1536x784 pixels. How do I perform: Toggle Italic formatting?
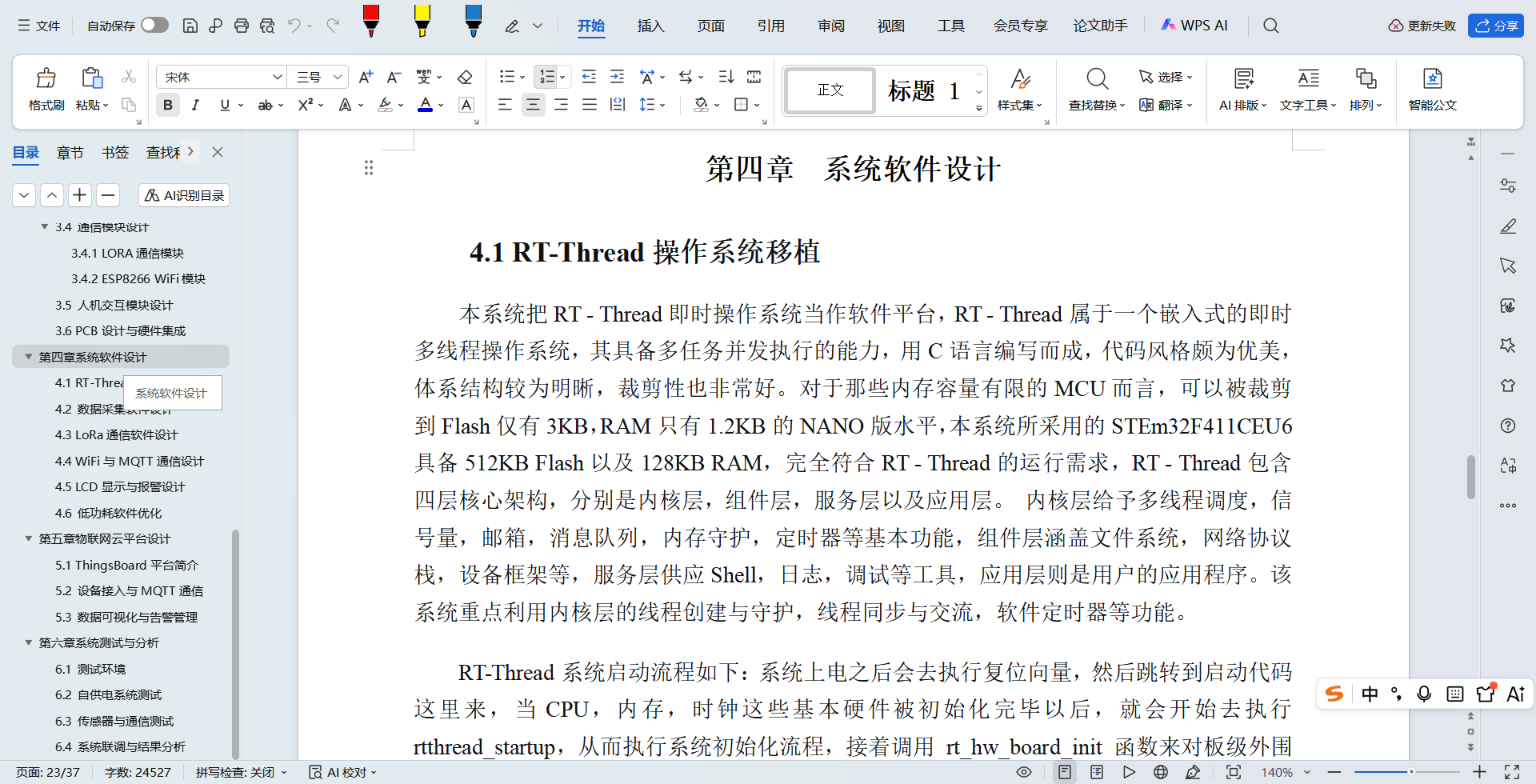coord(195,105)
